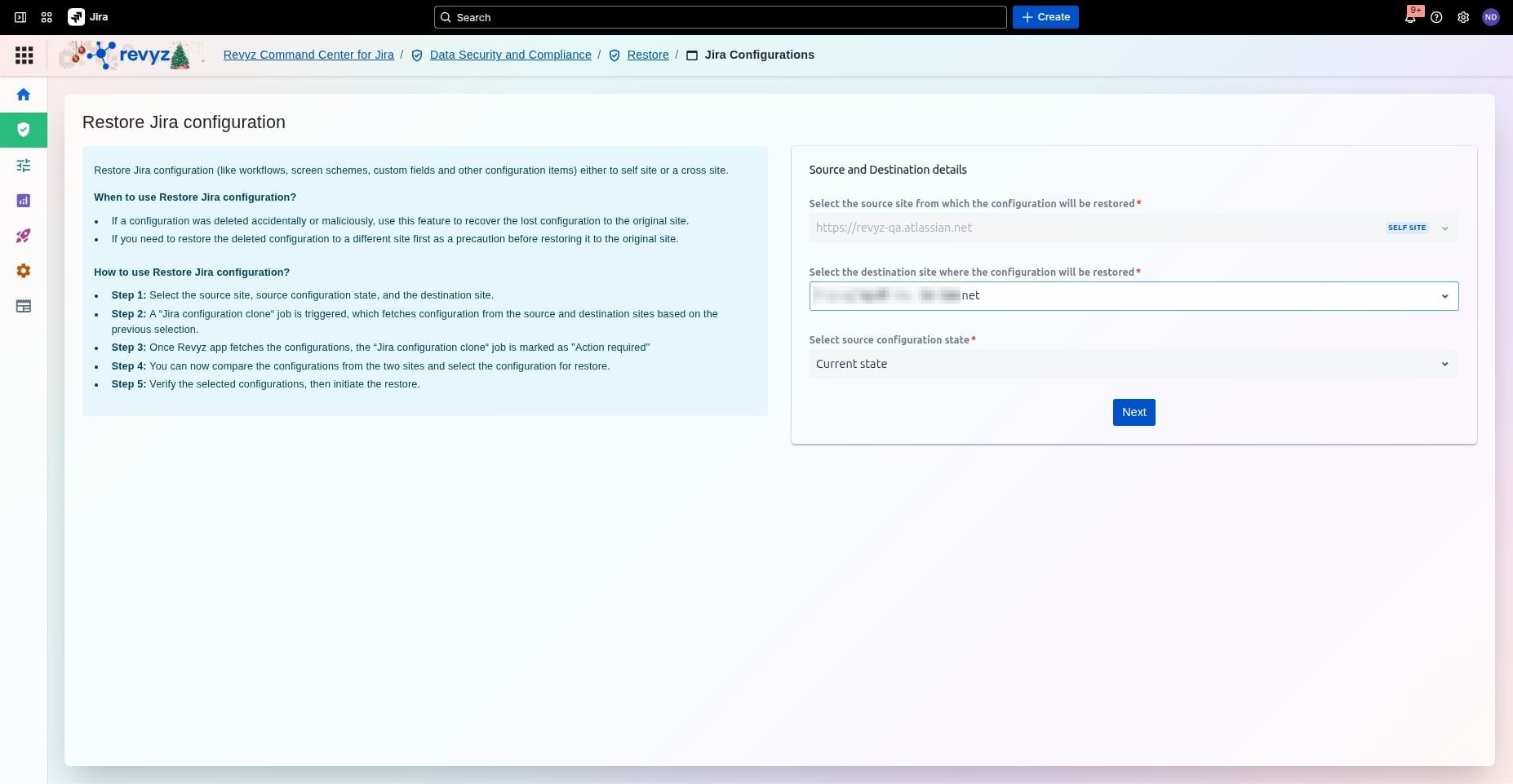Click the rocket icon in sidebar

click(24, 236)
